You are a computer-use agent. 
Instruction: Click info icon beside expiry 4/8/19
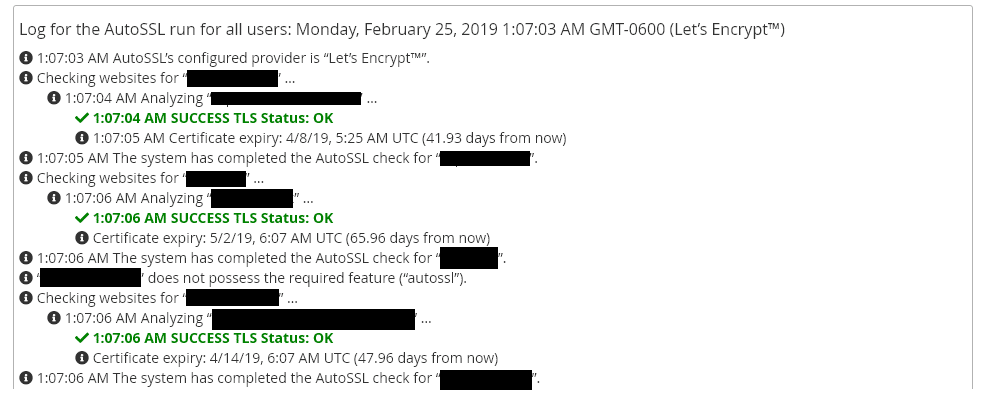[81, 138]
